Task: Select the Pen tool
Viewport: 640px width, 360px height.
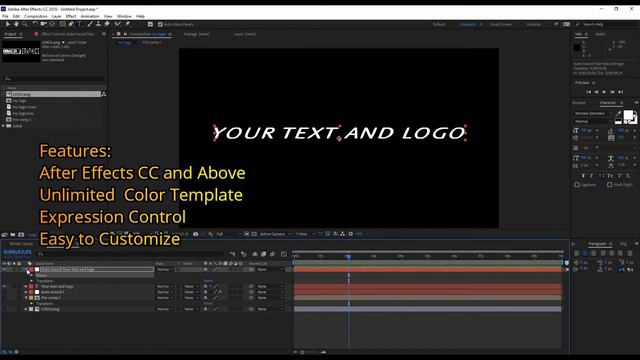Action: pos(71,24)
